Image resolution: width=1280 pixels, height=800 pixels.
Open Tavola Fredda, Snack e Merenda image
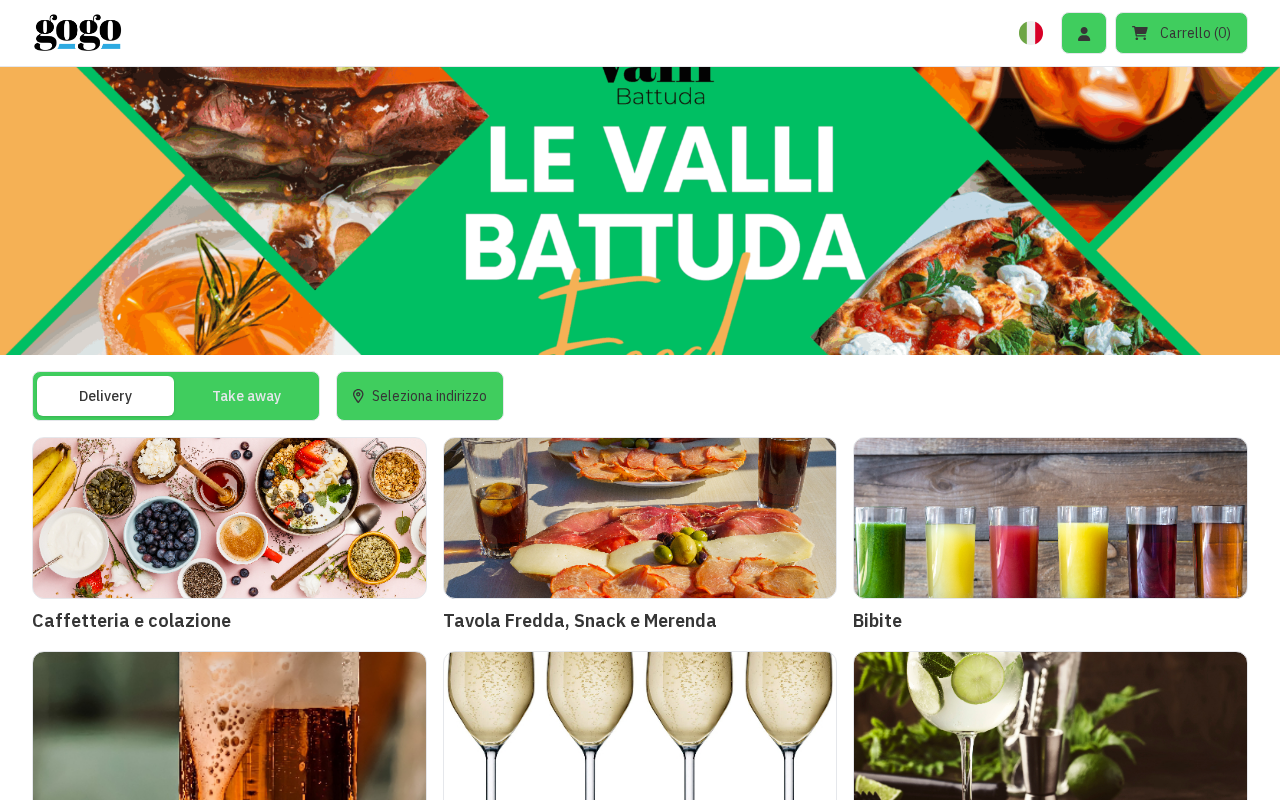point(640,518)
